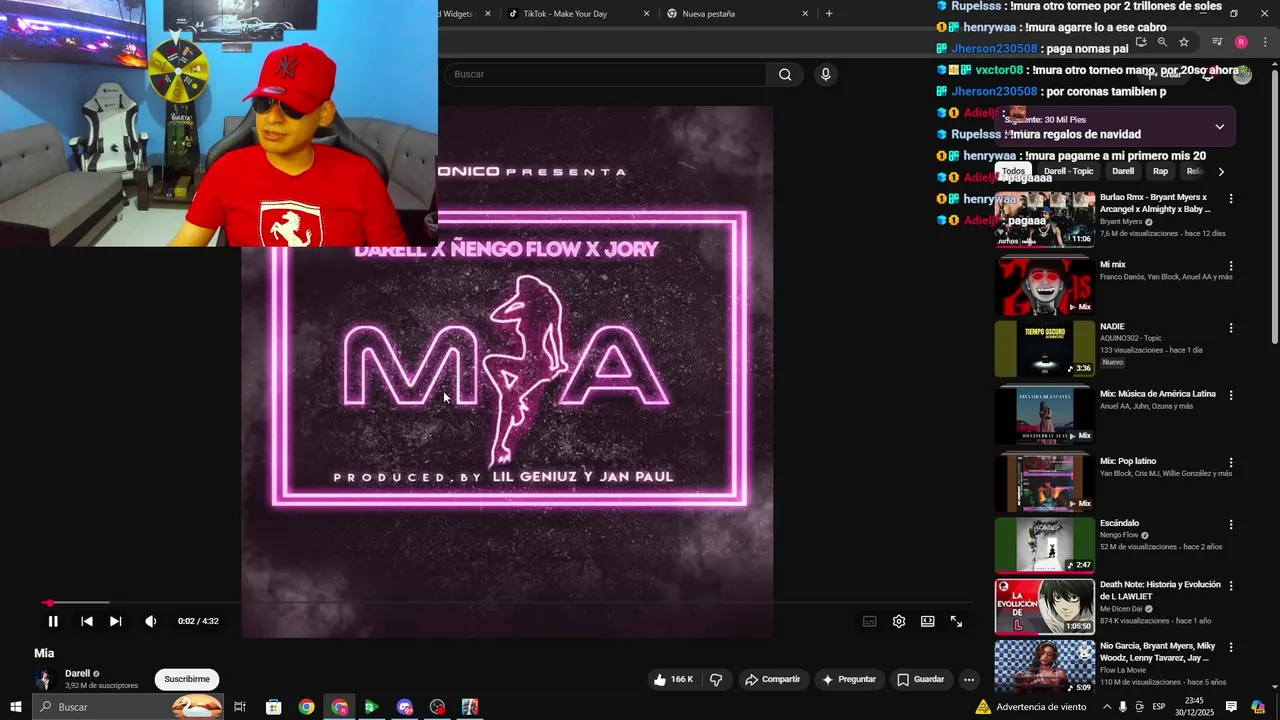
Task: Dislike the Mia video
Action: (716, 679)
